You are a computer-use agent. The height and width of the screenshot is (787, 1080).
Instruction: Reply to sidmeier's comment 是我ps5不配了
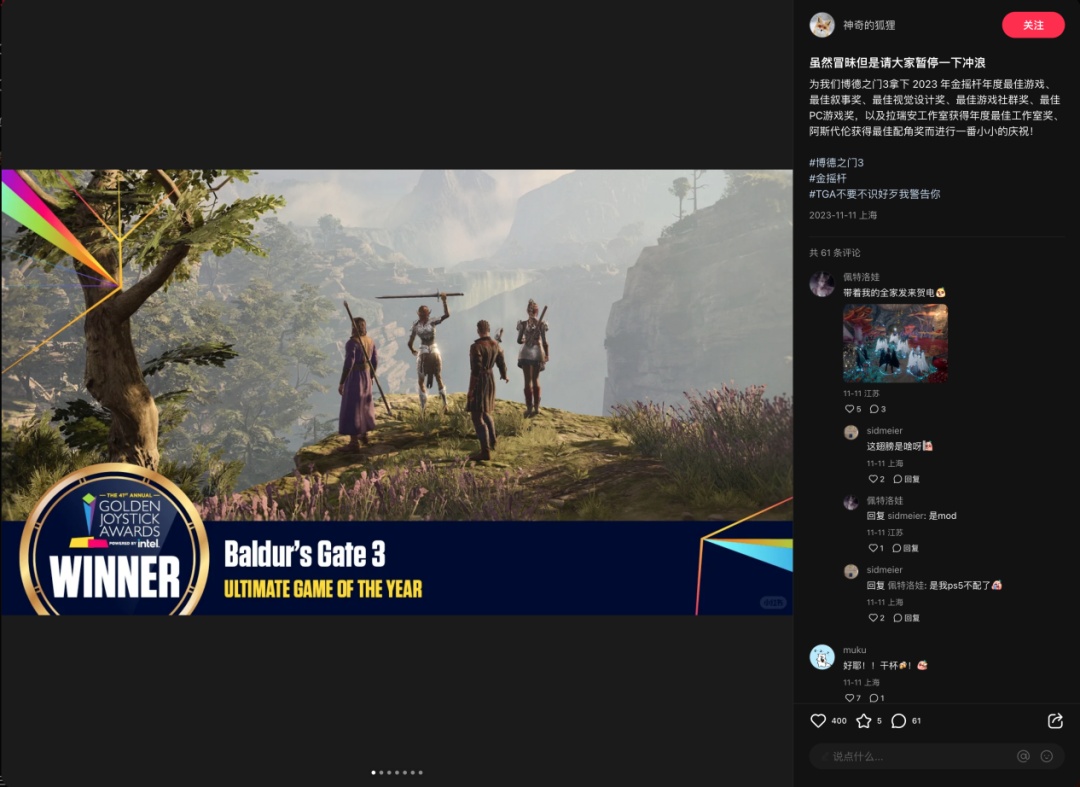coord(906,618)
